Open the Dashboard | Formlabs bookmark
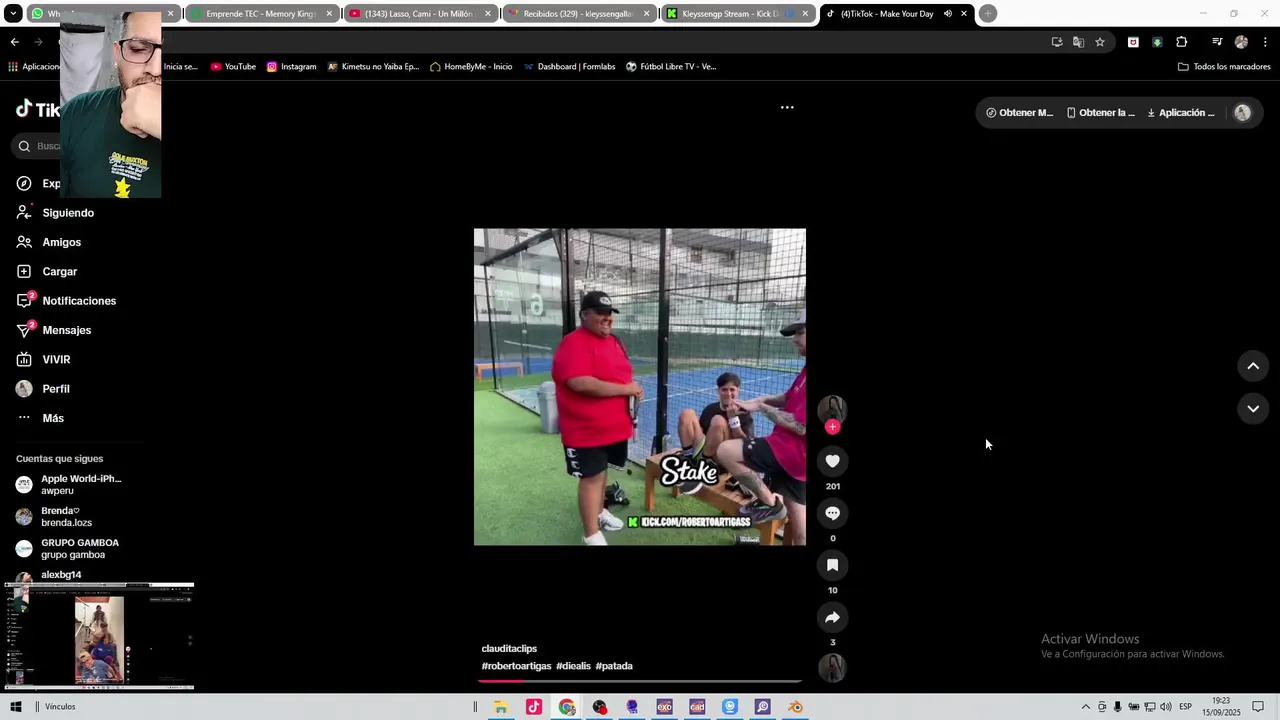1280x720 pixels. pyautogui.click(x=569, y=67)
